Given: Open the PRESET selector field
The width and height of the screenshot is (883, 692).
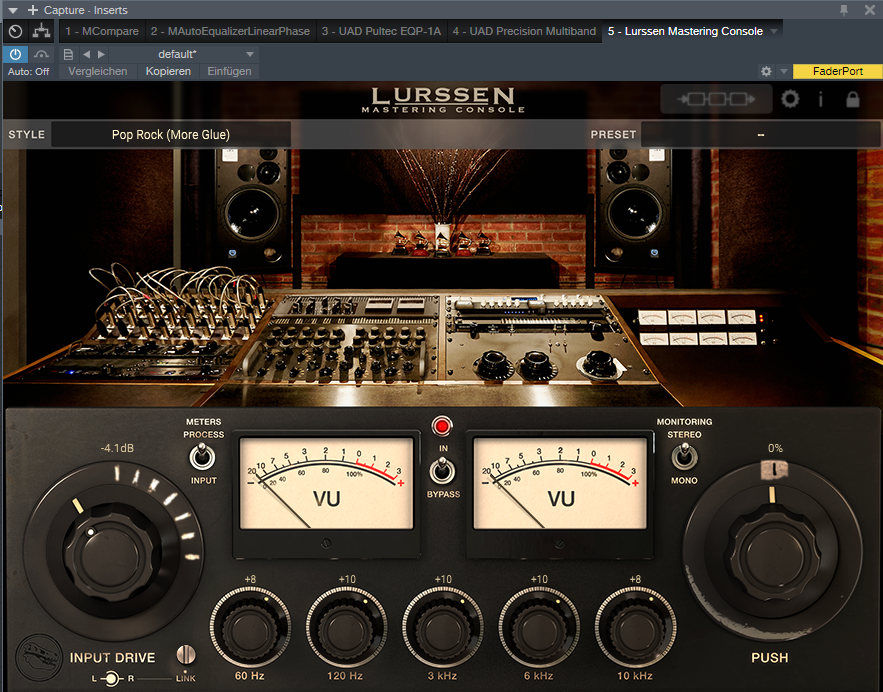Looking at the screenshot, I should coord(760,135).
